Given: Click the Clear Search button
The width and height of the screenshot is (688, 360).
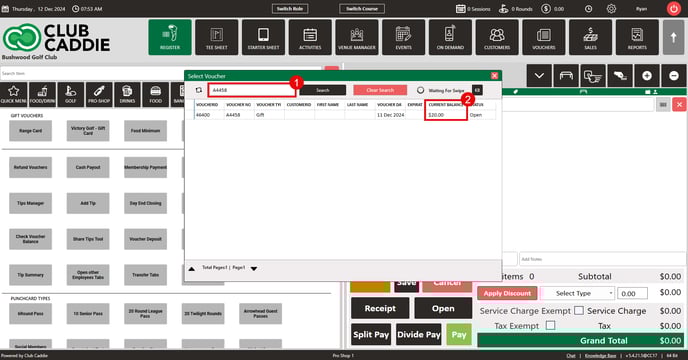Looking at the screenshot, I should click(380, 90).
